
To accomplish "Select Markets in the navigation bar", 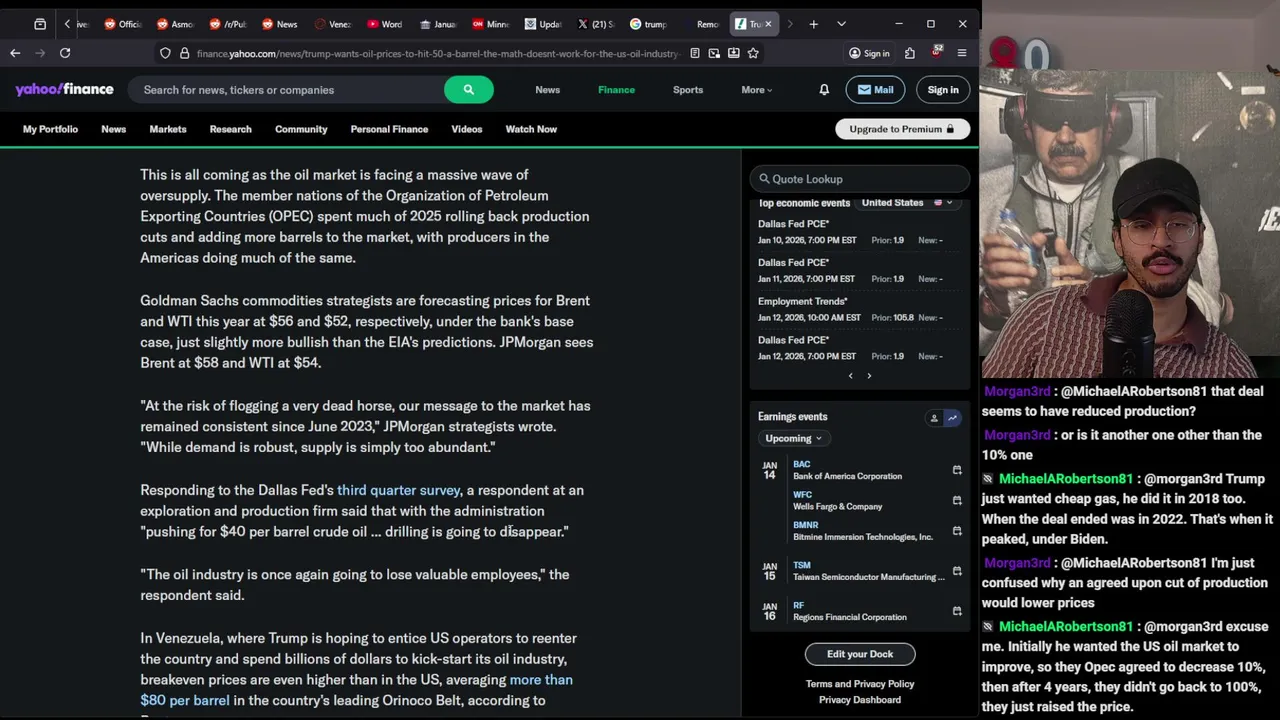I will [x=168, y=129].
